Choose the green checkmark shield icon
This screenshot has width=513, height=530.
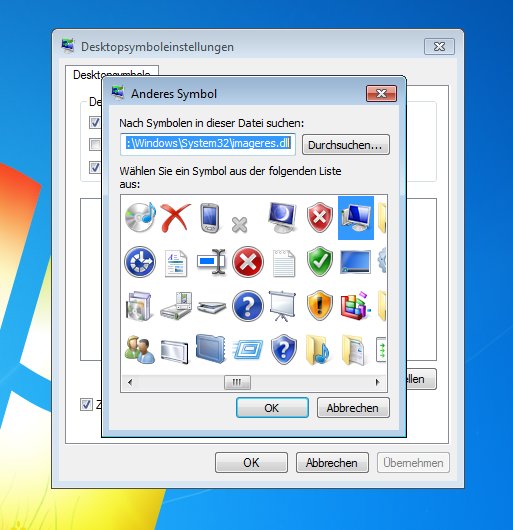[320, 261]
